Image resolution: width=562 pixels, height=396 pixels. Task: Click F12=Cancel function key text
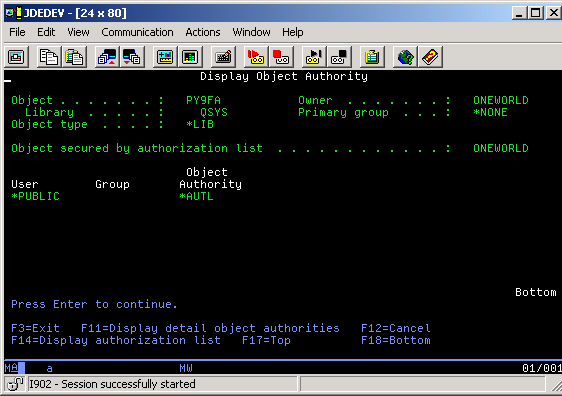coord(396,328)
